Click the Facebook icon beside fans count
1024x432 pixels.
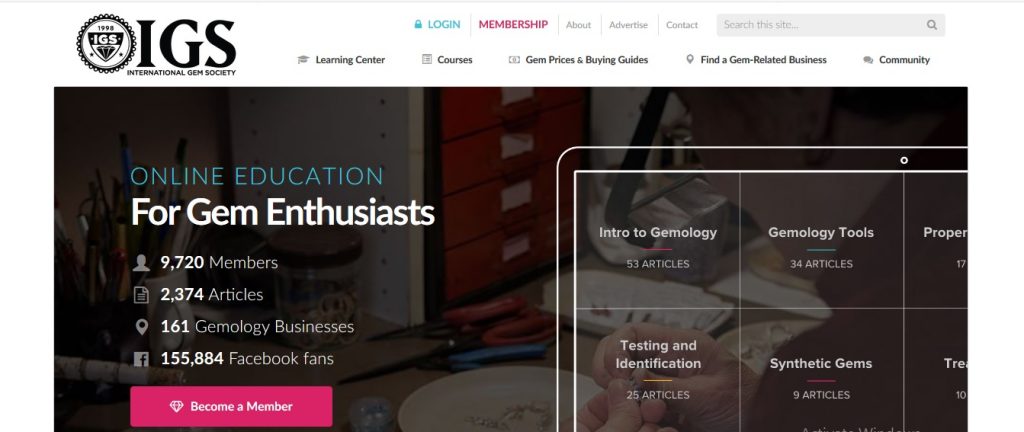(x=141, y=359)
